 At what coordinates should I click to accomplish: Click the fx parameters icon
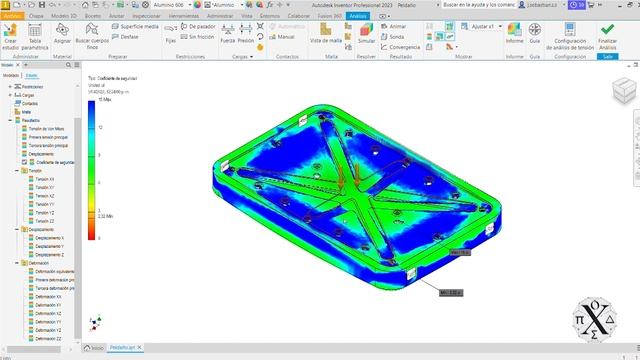[x=270, y=5]
